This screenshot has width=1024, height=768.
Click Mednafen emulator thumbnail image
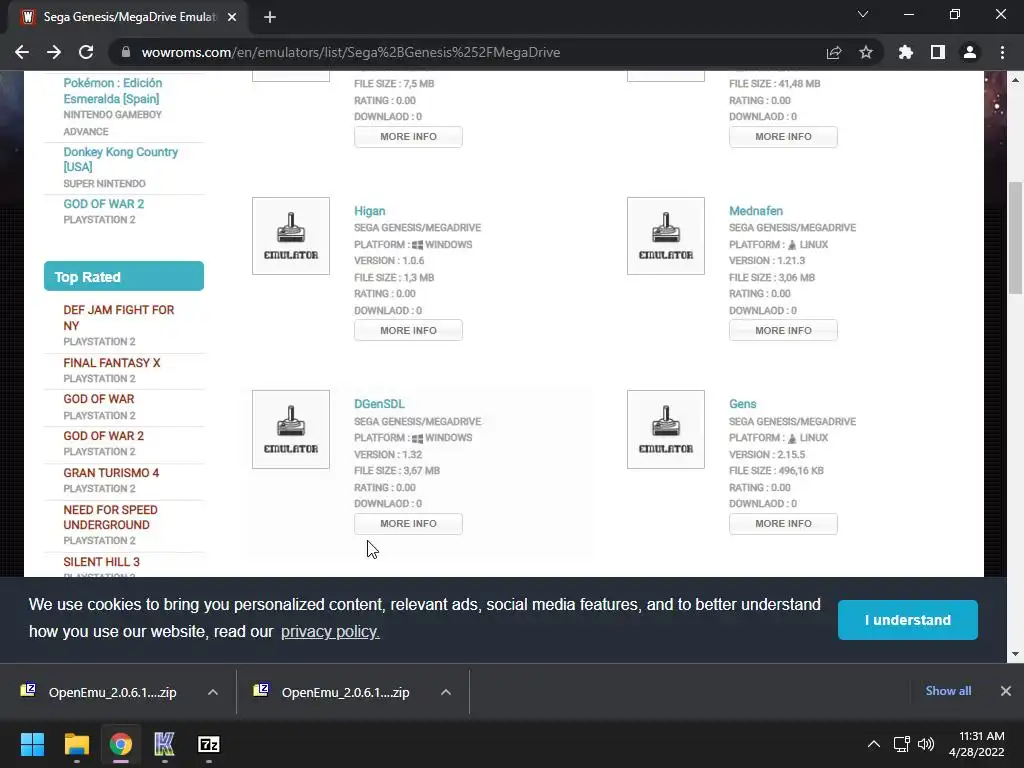[x=665, y=236]
